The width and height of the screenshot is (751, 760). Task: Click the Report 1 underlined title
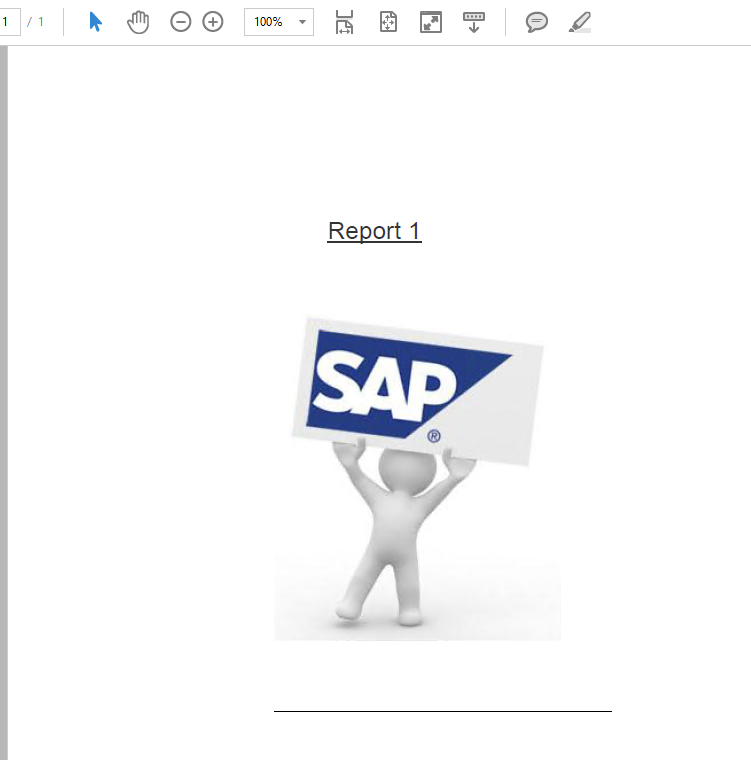(374, 231)
